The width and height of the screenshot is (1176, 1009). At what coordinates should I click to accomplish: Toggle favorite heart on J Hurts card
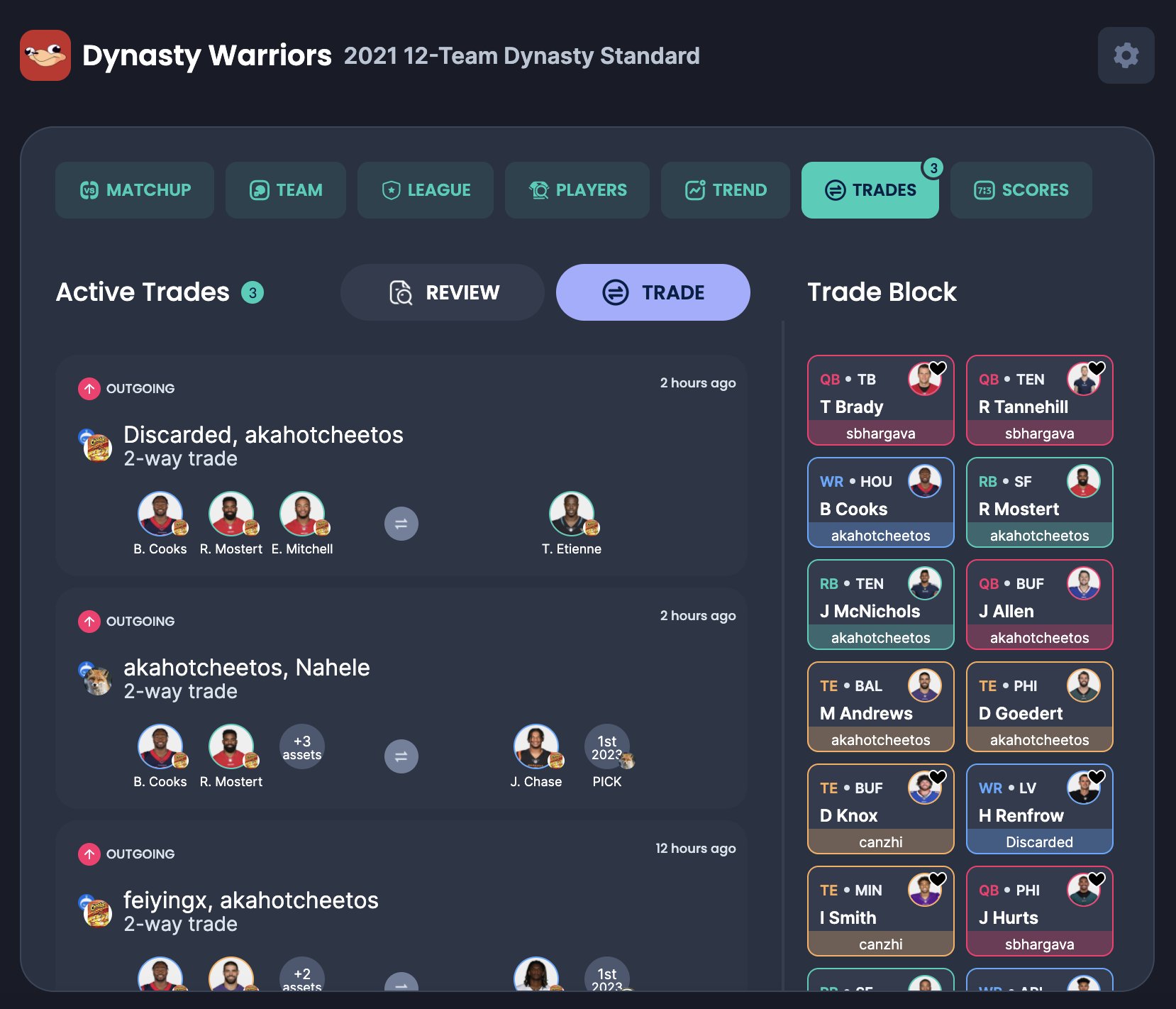(x=1097, y=878)
